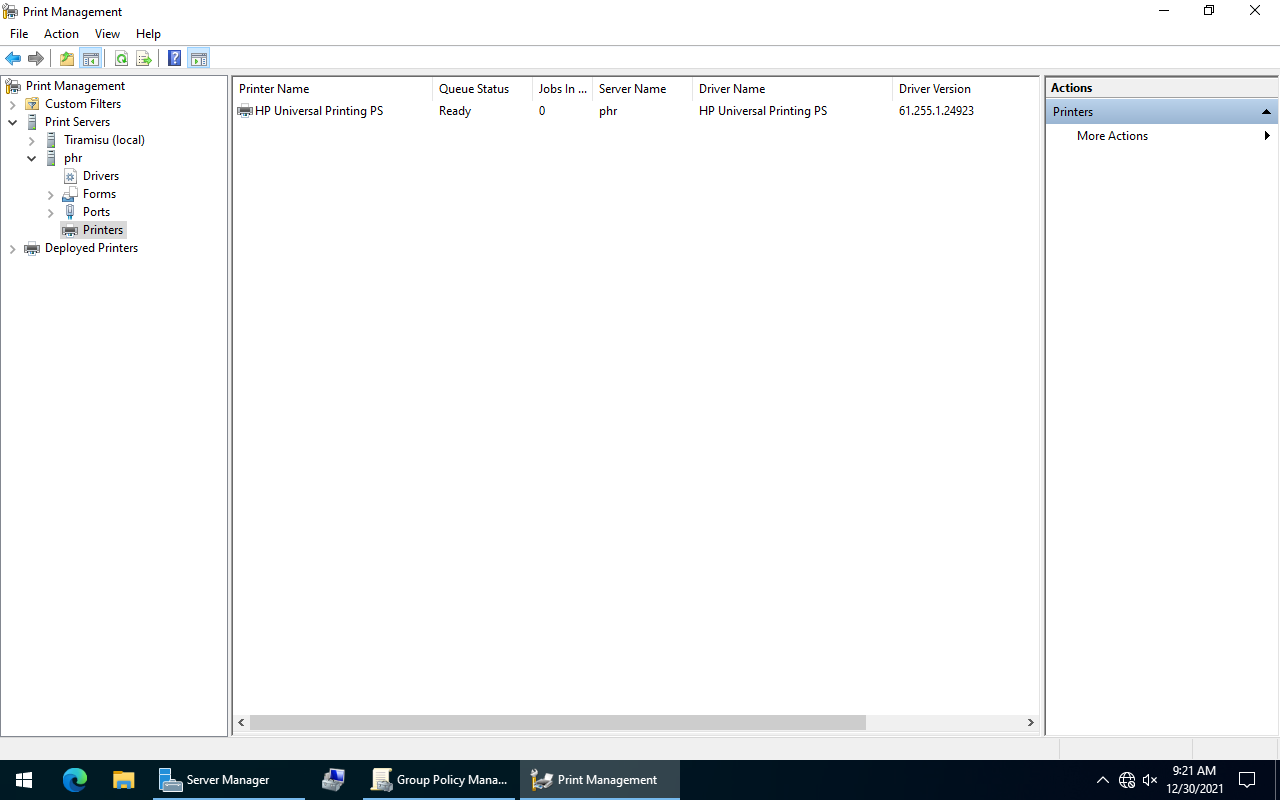Expand the Ports tree node
This screenshot has height=800, width=1280.
[51, 212]
